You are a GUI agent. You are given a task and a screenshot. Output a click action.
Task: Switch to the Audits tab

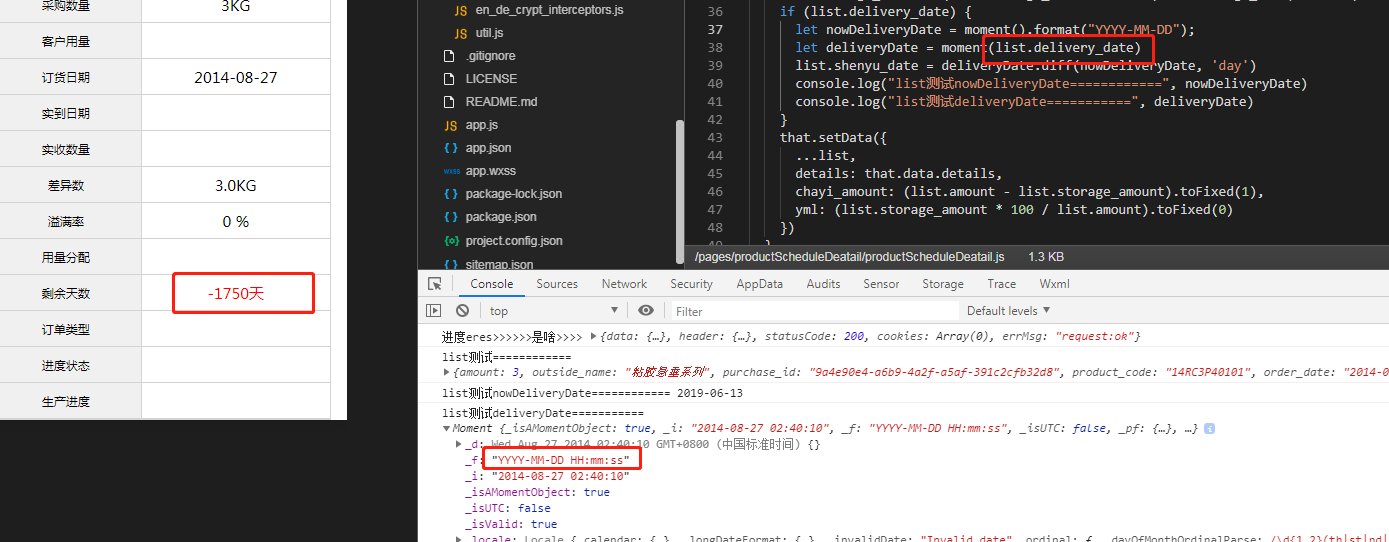pos(823,284)
